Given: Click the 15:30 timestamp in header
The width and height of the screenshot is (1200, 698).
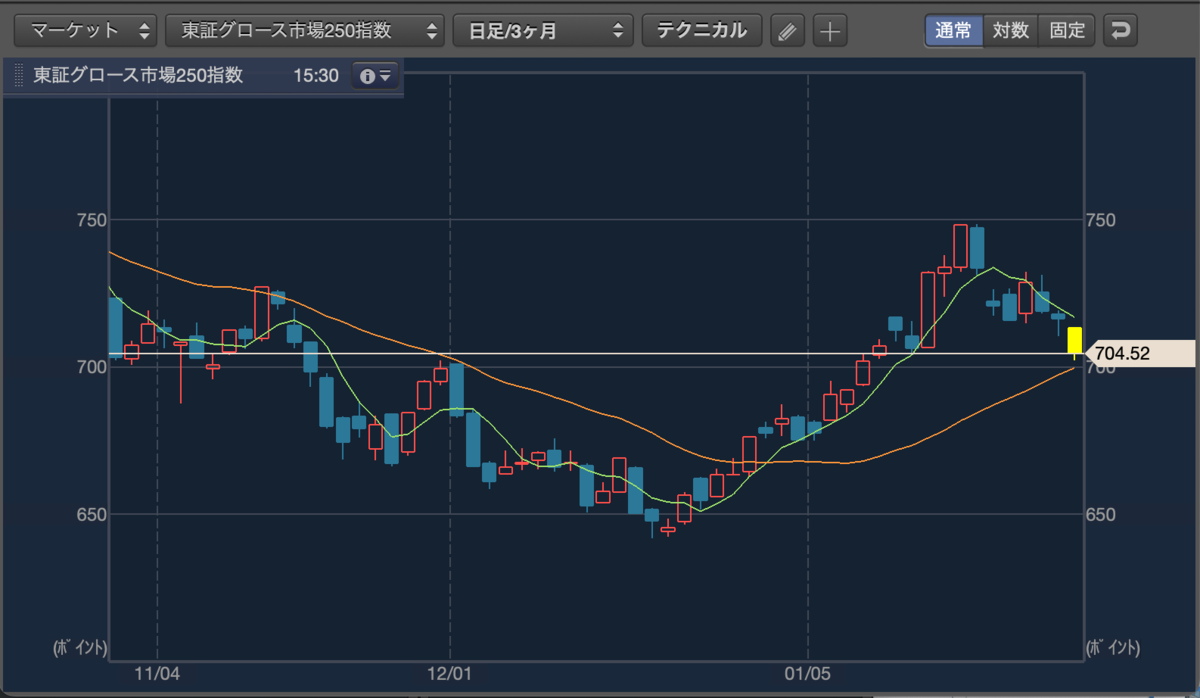Looking at the screenshot, I should [x=316, y=76].
